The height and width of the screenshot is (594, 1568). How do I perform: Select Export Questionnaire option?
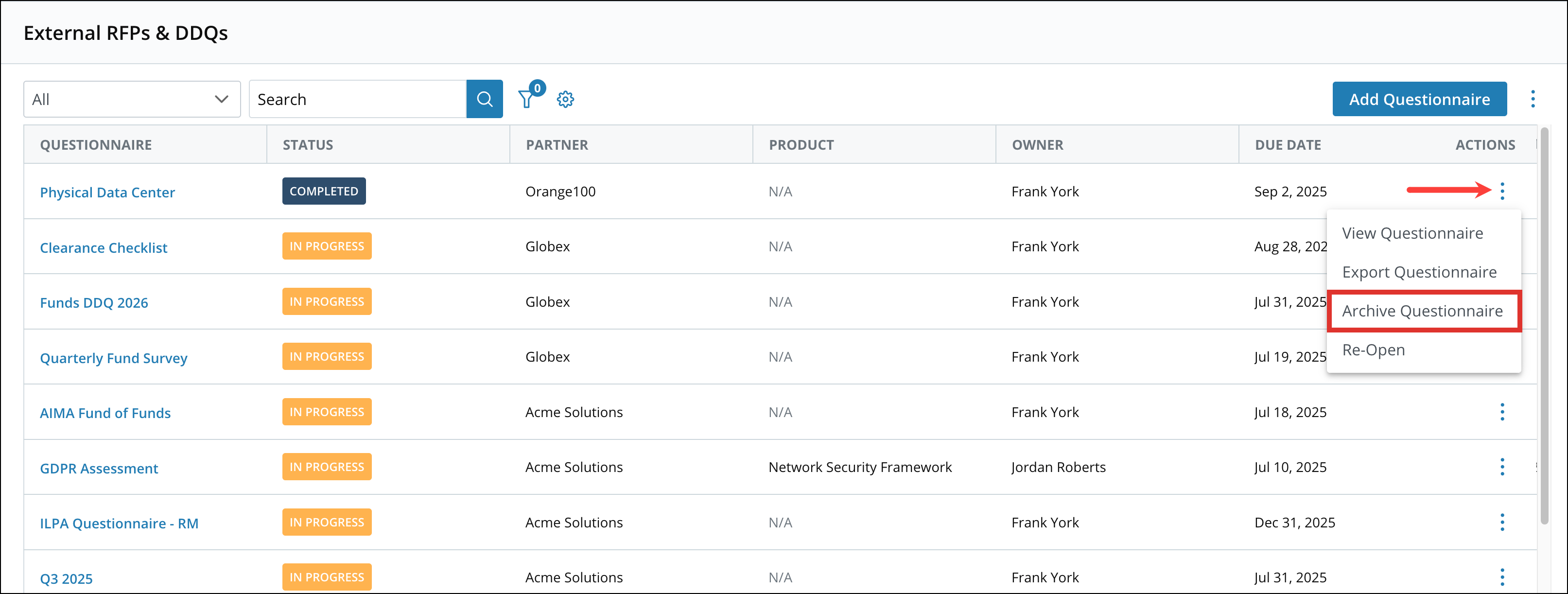[1419, 272]
